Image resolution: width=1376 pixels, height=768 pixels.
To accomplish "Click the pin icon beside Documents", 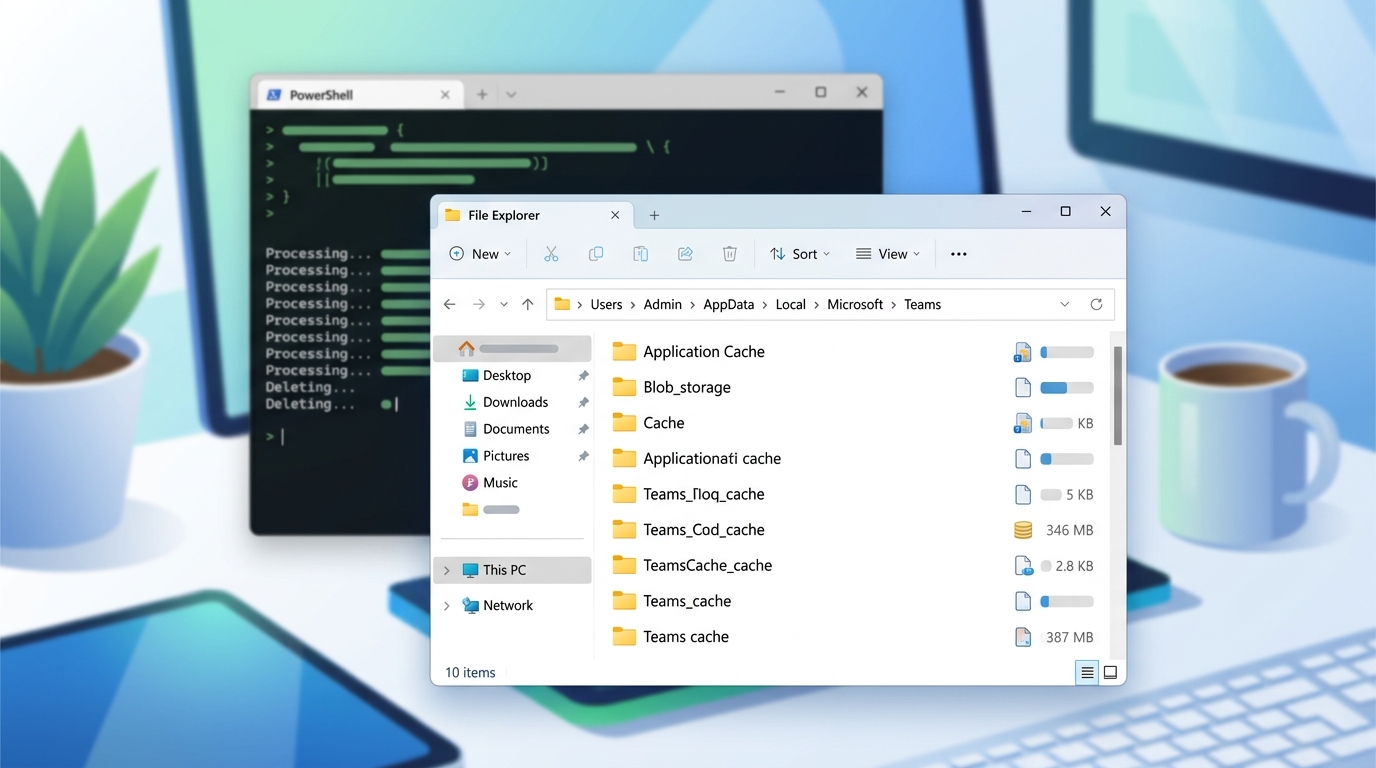I will pos(583,430).
